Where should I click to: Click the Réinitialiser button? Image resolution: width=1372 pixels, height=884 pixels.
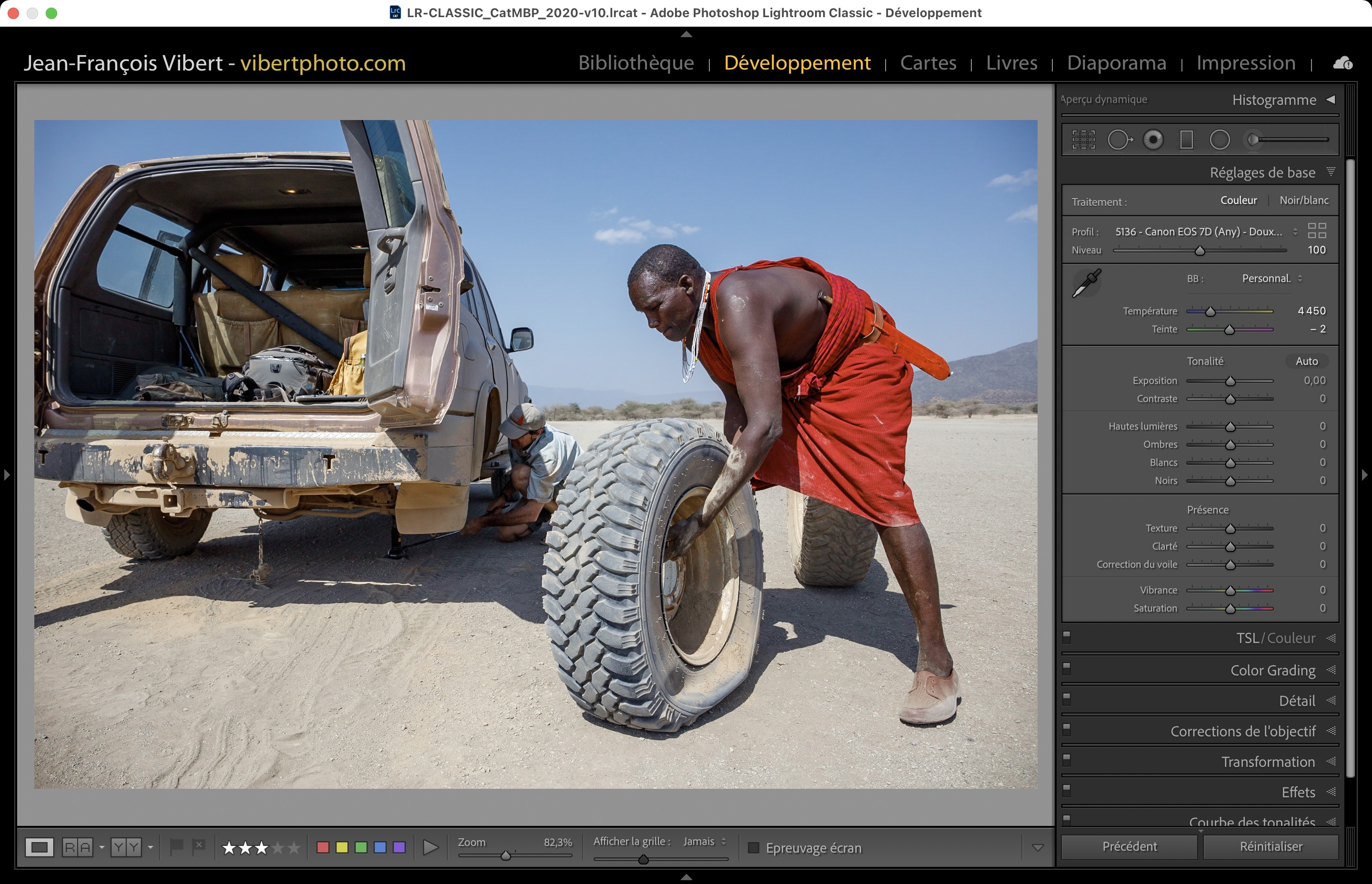(1271, 847)
